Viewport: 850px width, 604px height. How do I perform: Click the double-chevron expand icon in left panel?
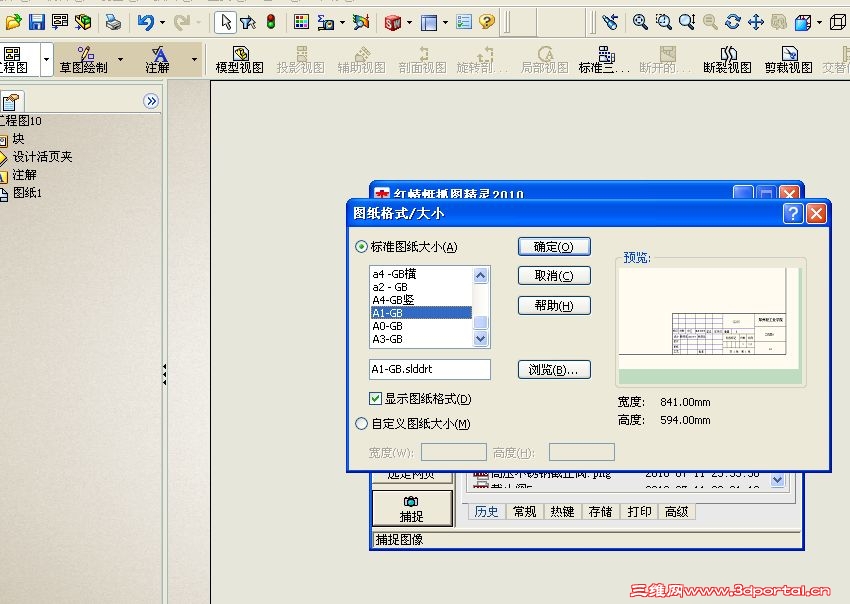(151, 101)
